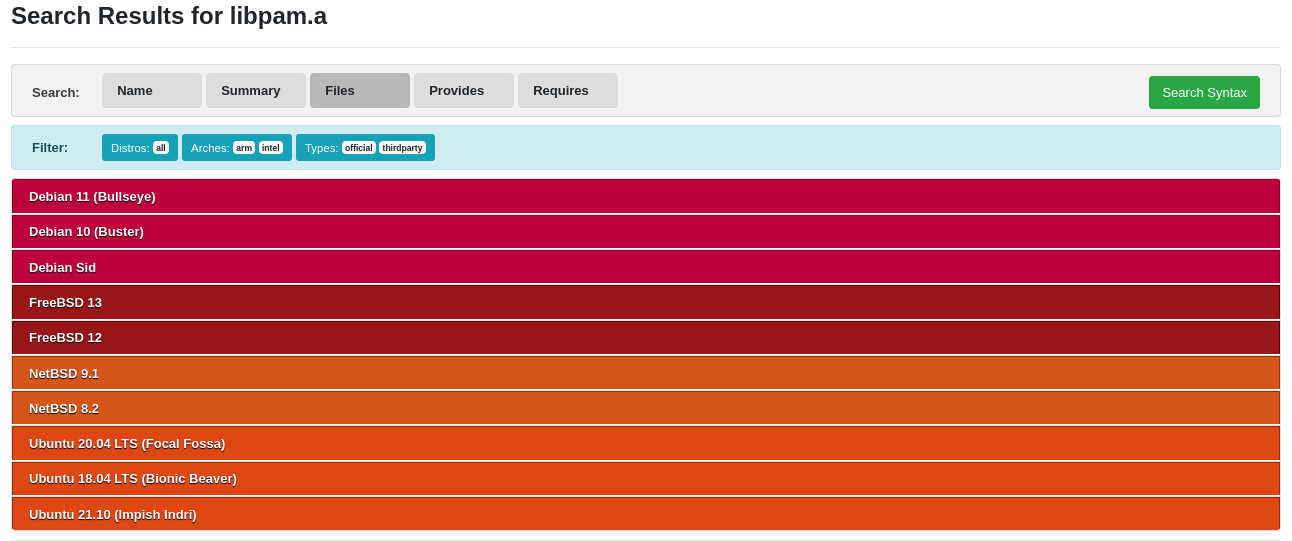The width and height of the screenshot is (1292, 541).
Task: Click the 'Search:' label
Action: click(56, 92)
